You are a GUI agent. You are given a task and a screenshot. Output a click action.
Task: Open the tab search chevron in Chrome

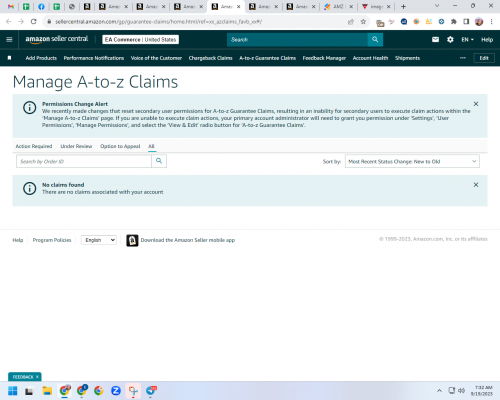[x=437, y=6]
